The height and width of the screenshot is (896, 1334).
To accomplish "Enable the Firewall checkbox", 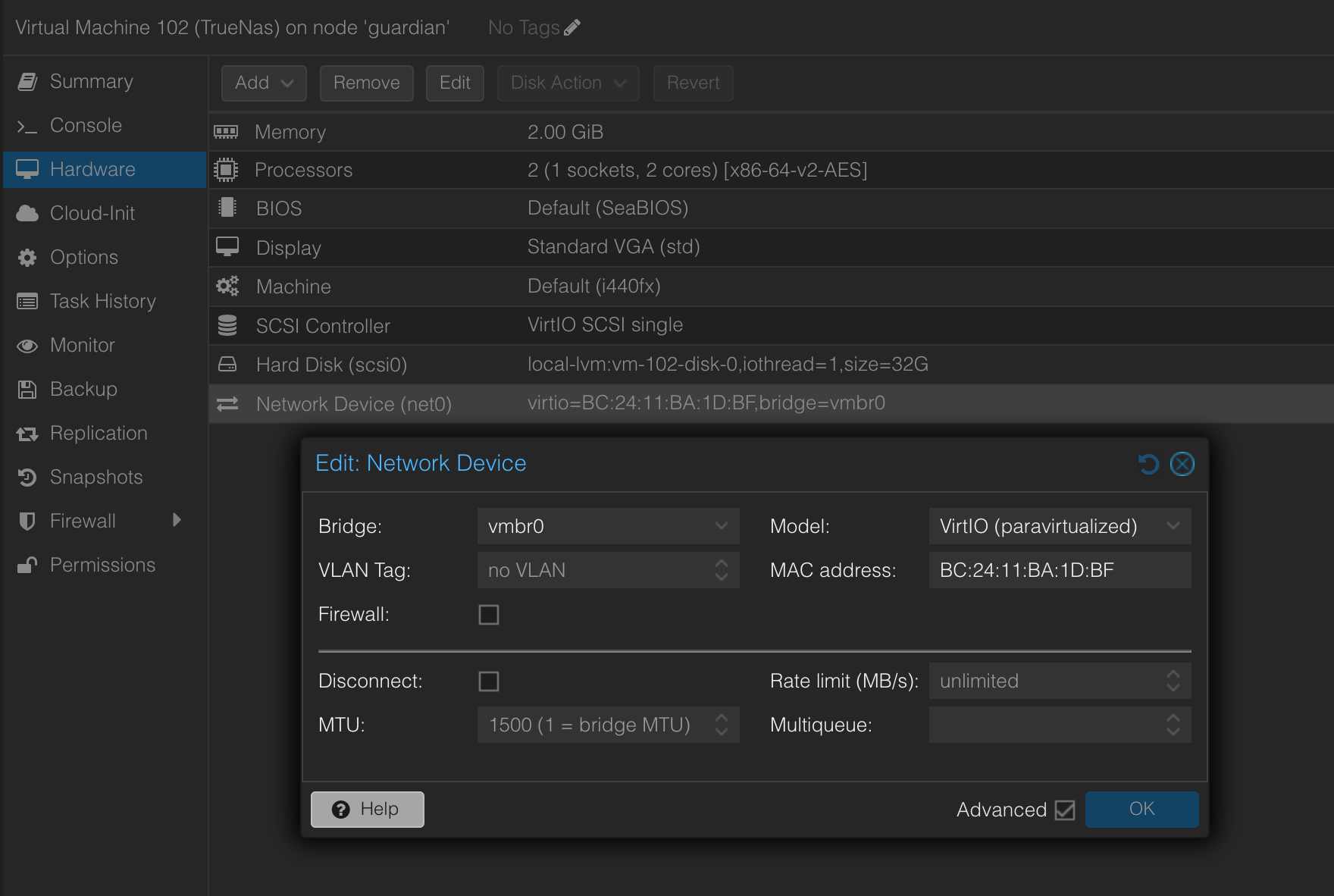I will pyautogui.click(x=489, y=615).
